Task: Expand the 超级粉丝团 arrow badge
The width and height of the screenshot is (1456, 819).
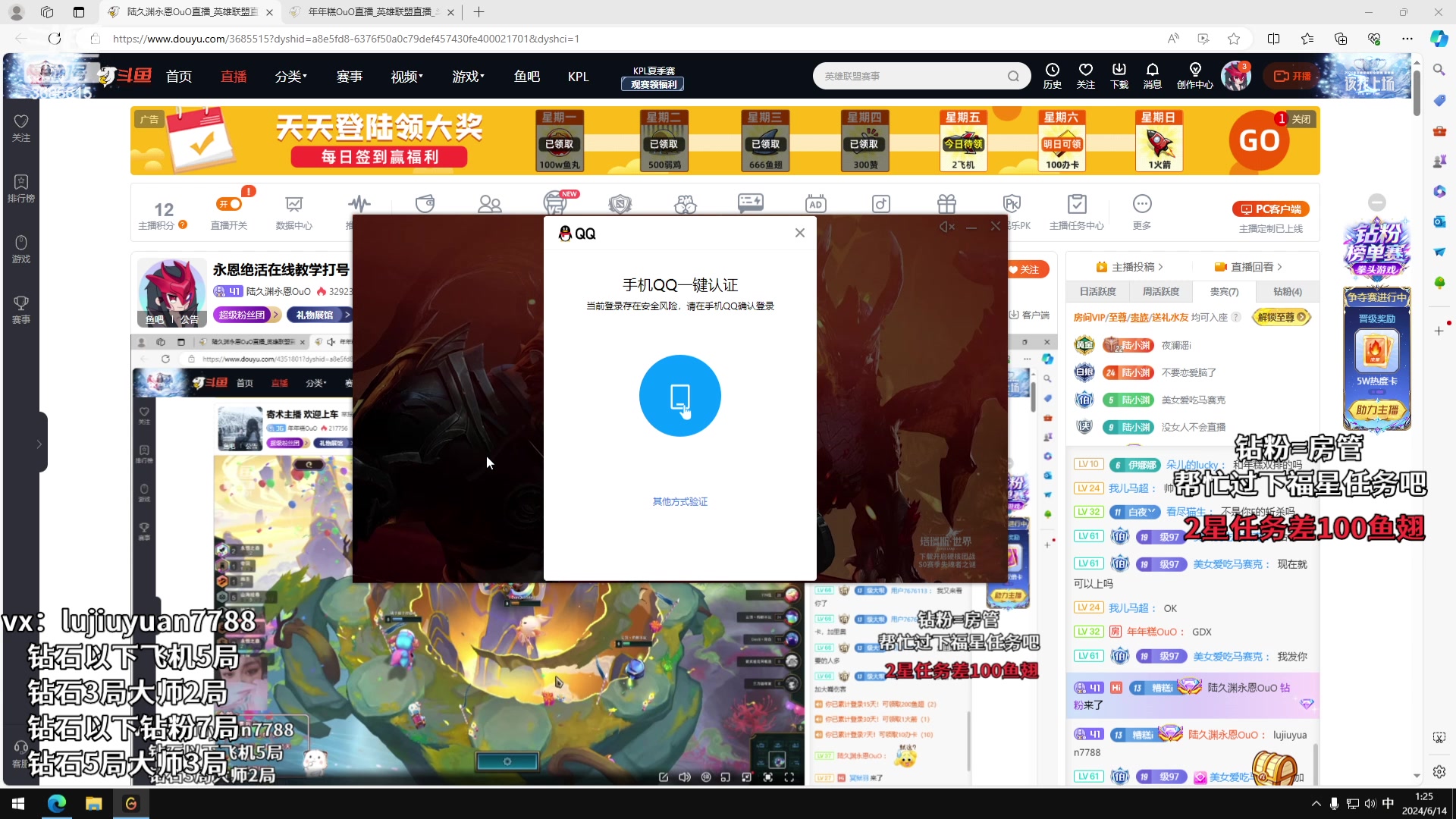Action: [247, 315]
